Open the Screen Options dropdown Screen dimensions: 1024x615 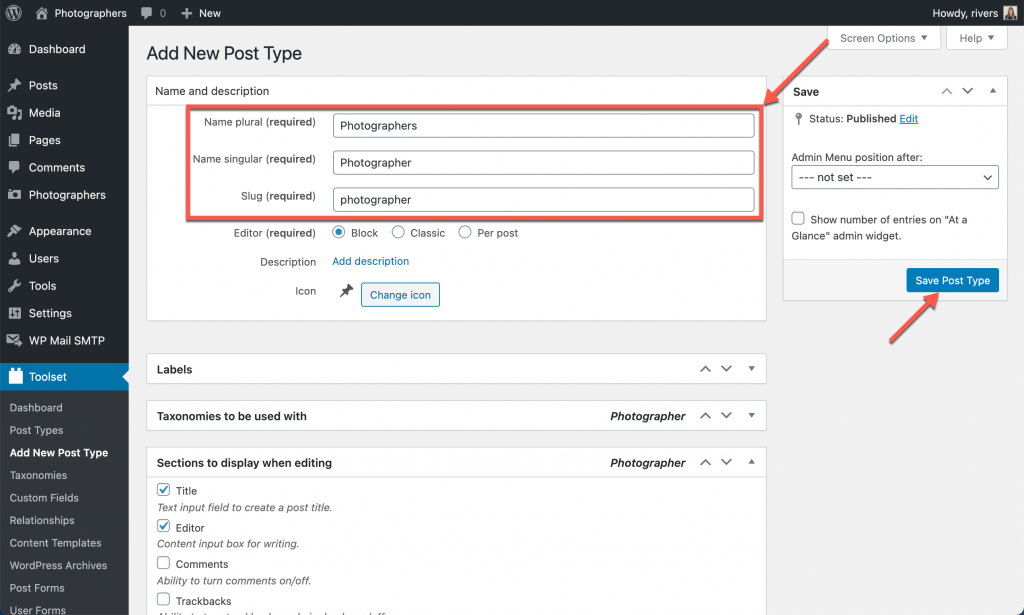tap(884, 38)
